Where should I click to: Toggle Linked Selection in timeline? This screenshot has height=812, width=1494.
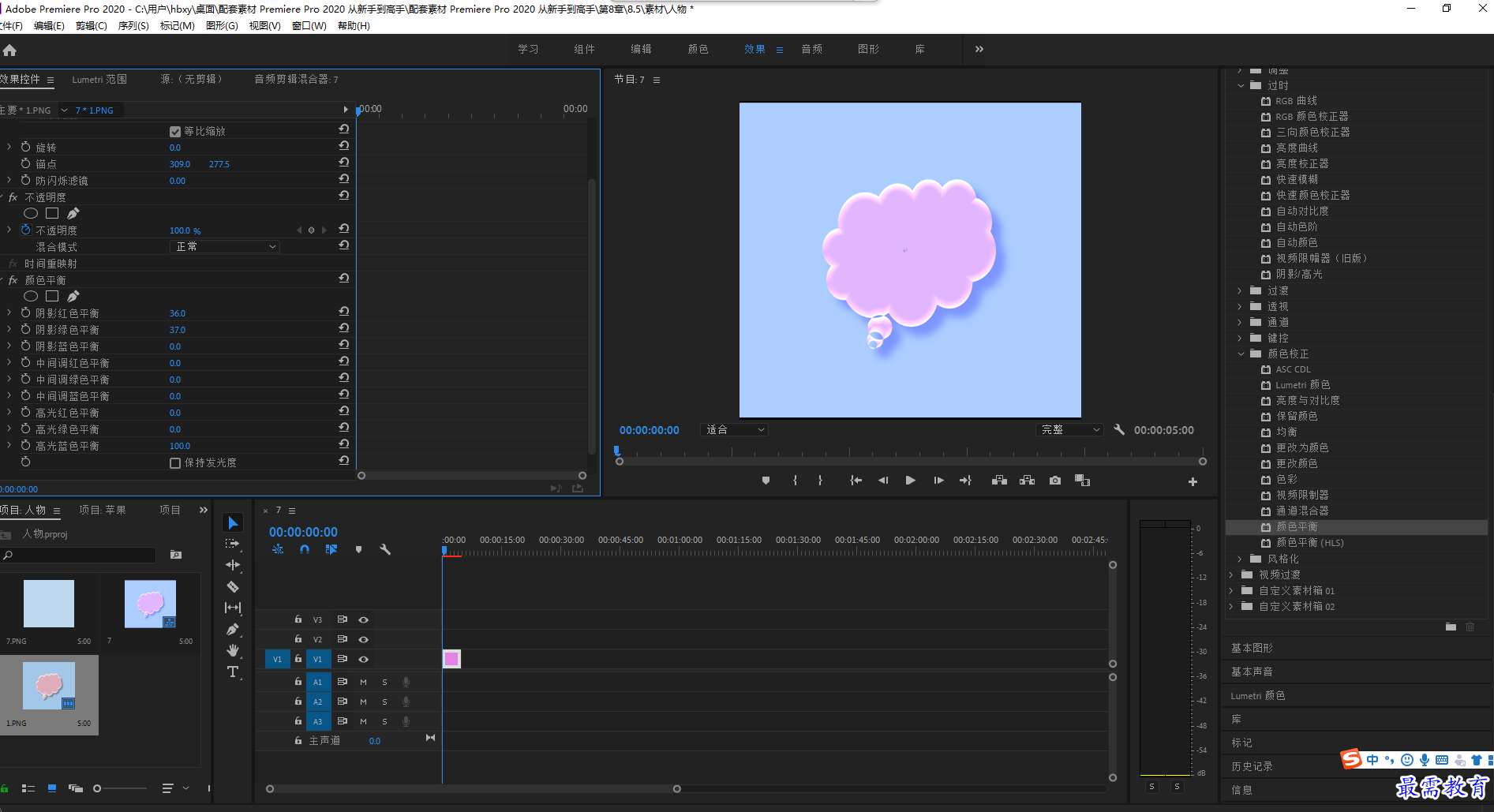(x=331, y=549)
